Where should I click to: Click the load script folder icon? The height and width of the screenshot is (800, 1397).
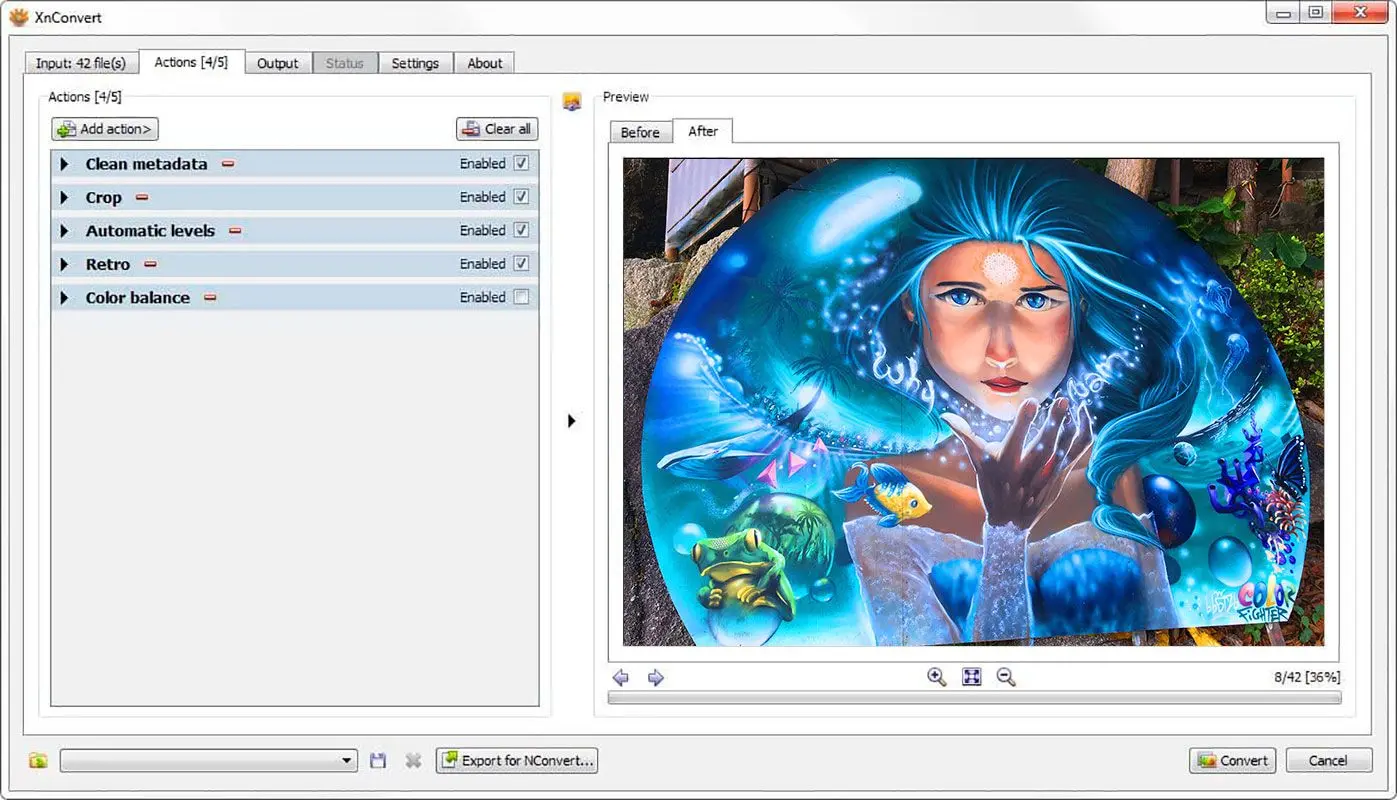[38, 761]
